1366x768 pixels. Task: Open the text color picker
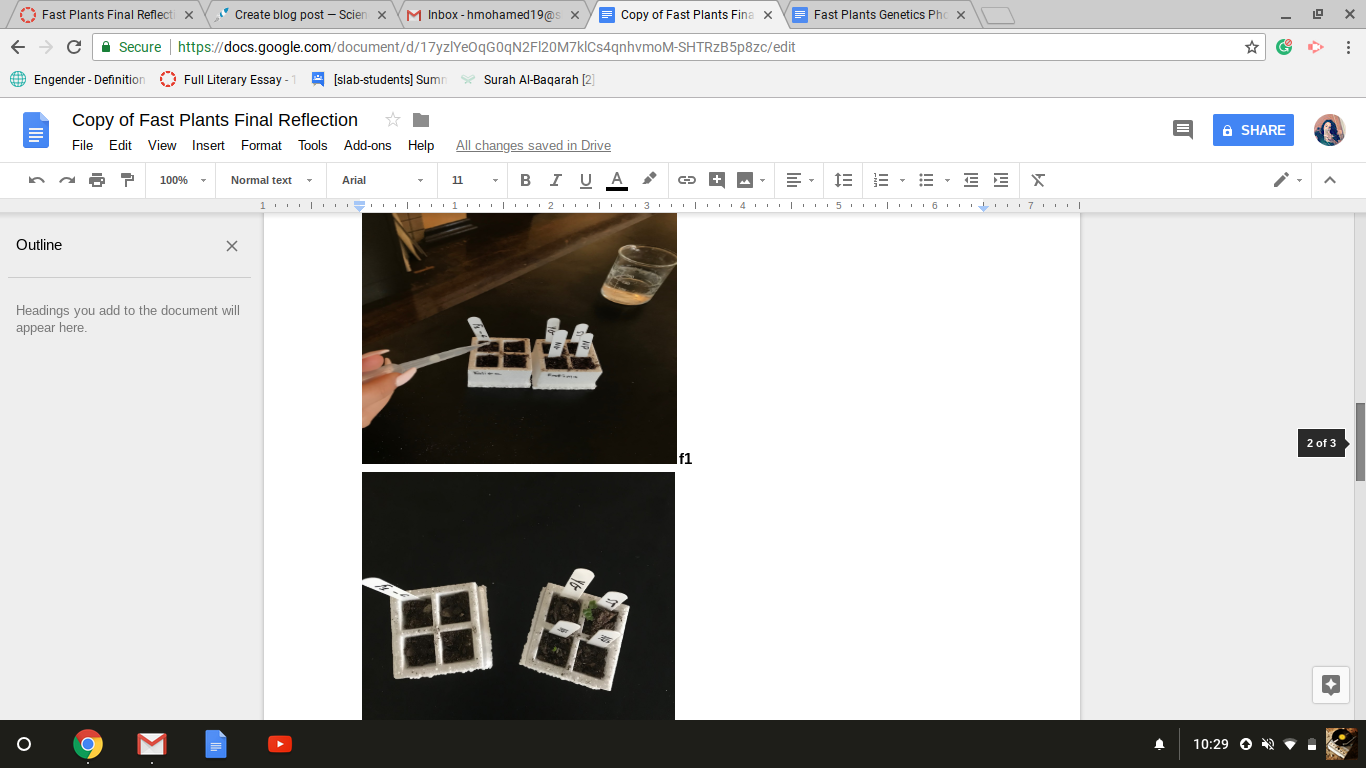(617, 180)
